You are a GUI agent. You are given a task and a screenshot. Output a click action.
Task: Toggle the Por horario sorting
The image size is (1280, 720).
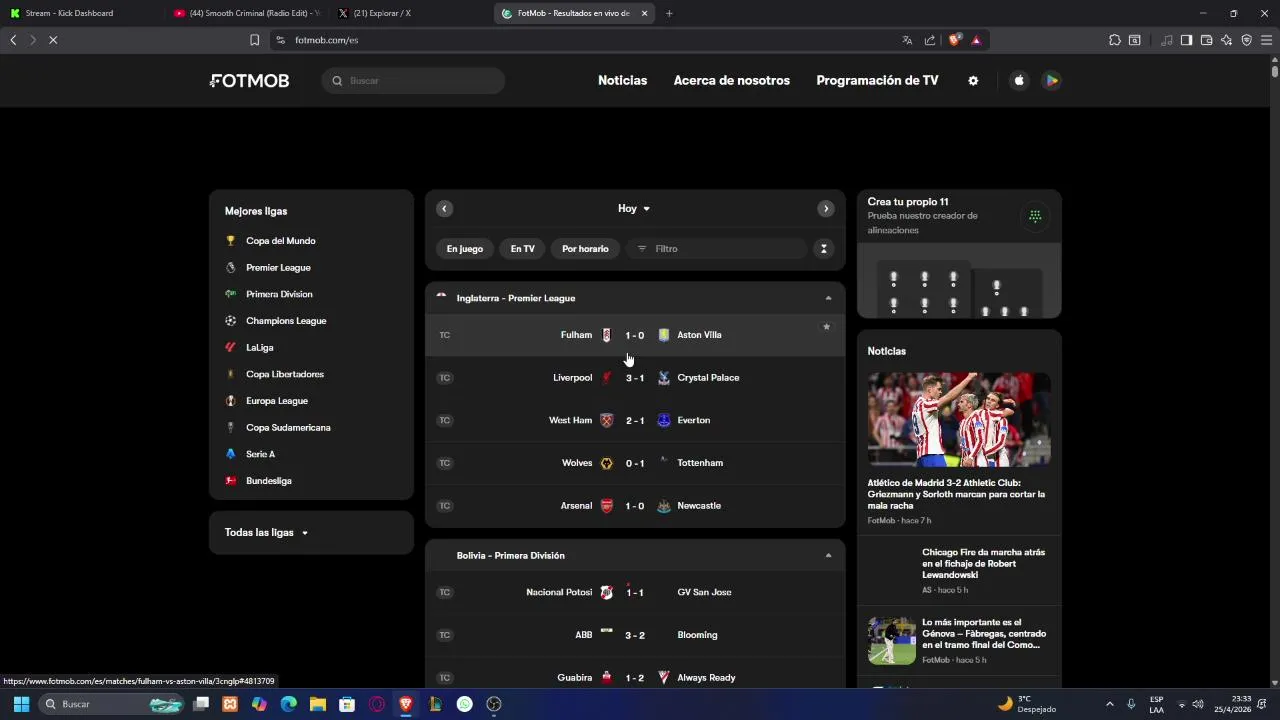pos(585,249)
